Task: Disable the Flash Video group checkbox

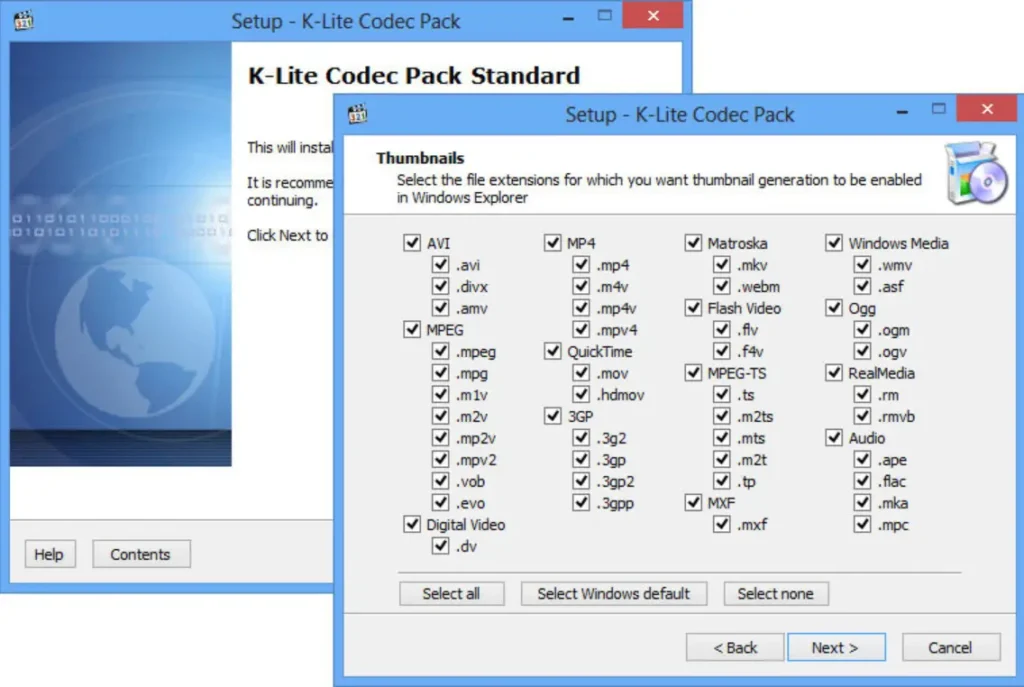Action: pos(694,308)
